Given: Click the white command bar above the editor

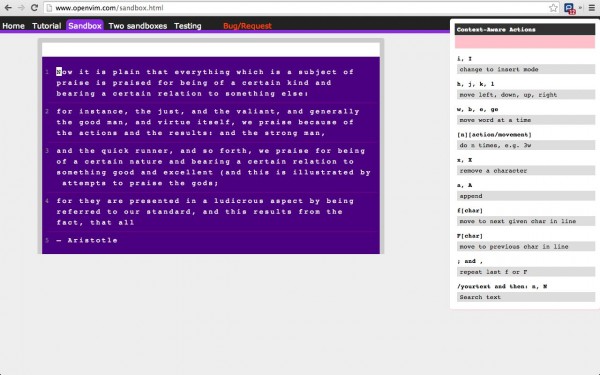Looking at the screenshot, I should point(211,50).
